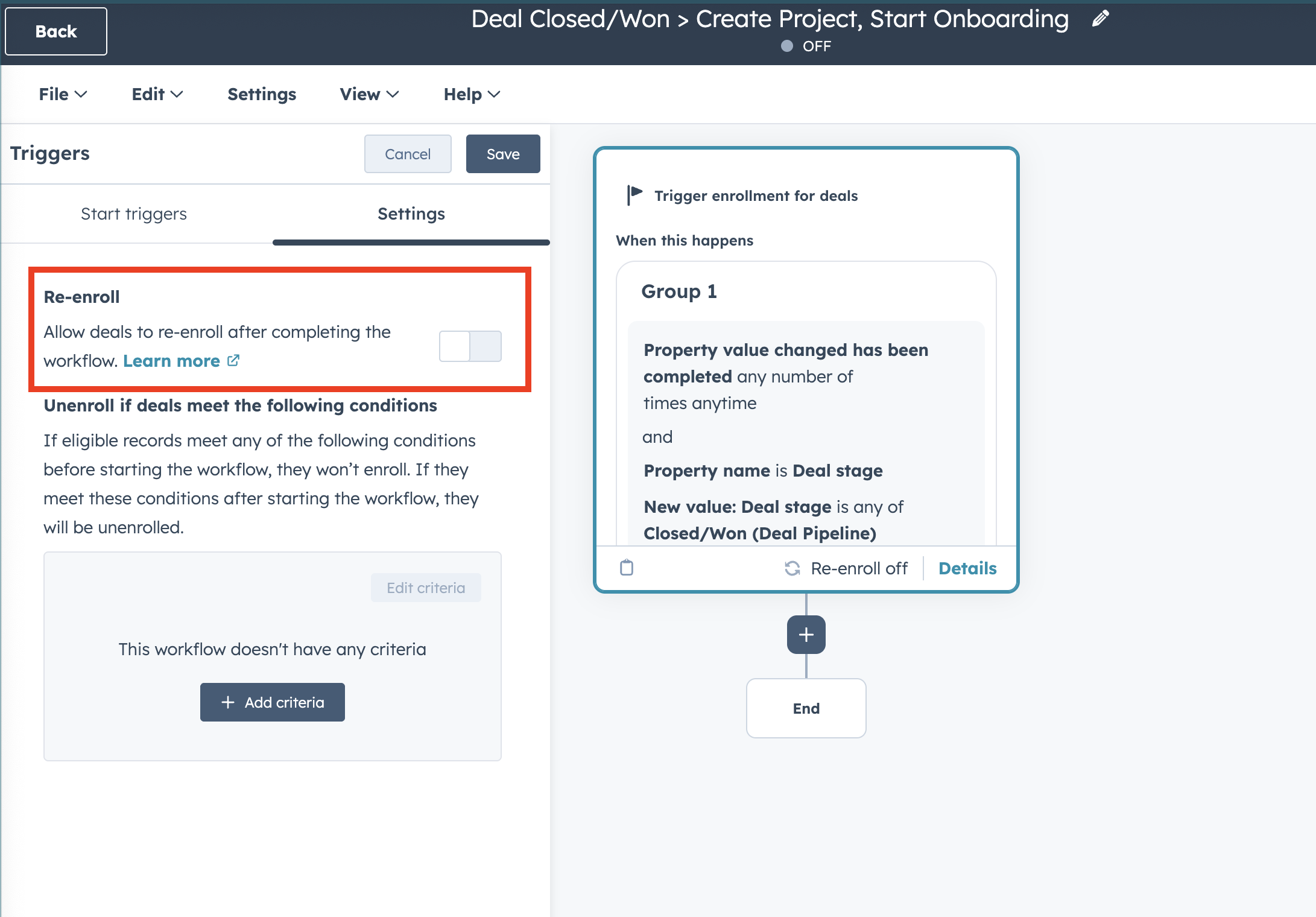Open Settings in the menu bar
Viewport: 1316px width, 917px height.
[x=262, y=94]
